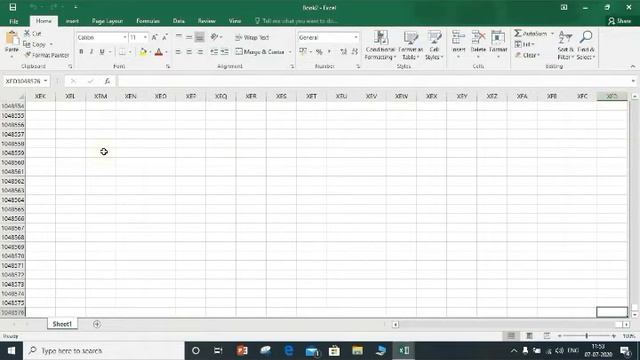Toggle Bold formatting
Screen dimensions: 640x360
[x=81, y=52]
